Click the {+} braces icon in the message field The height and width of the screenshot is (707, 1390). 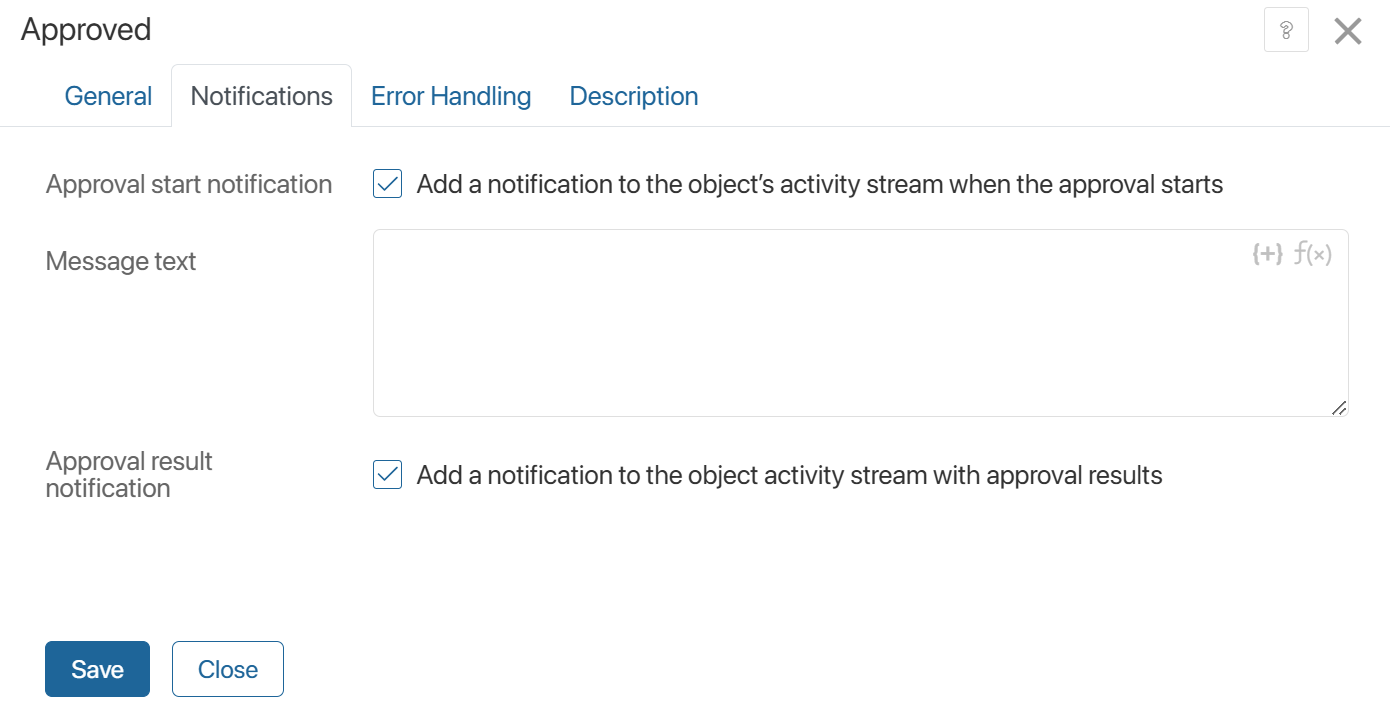point(1268,254)
